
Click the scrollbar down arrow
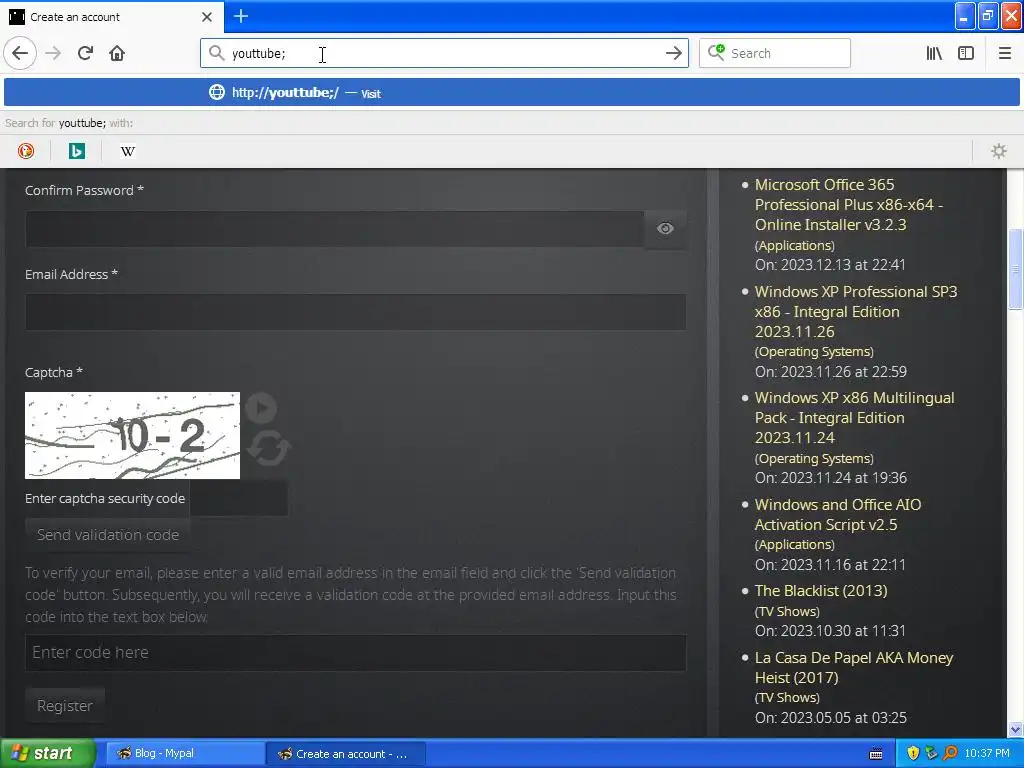coord(1015,729)
